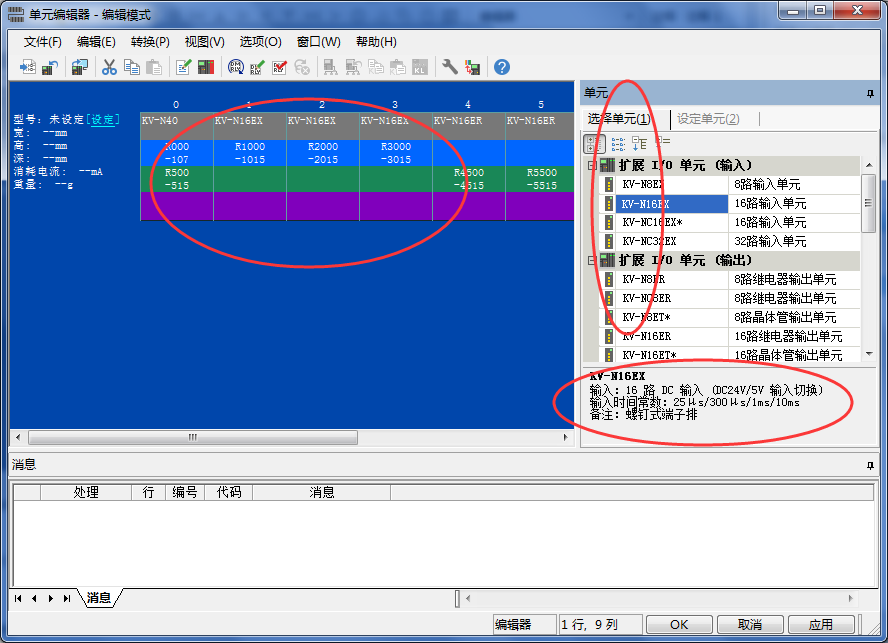Click the greyed network unit undo icon
888x643 pixels.
click(x=353, y=67)
